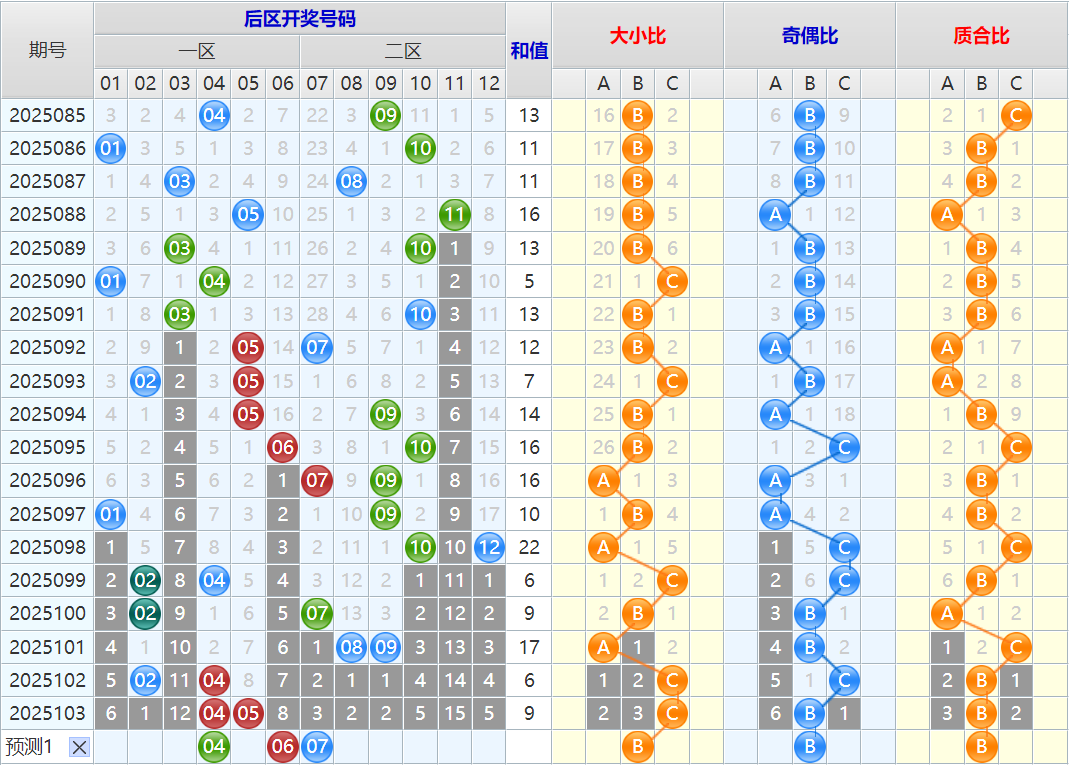Click number column header 01
The height and width of the screenshot is (765, 1069).
point(110,83)
